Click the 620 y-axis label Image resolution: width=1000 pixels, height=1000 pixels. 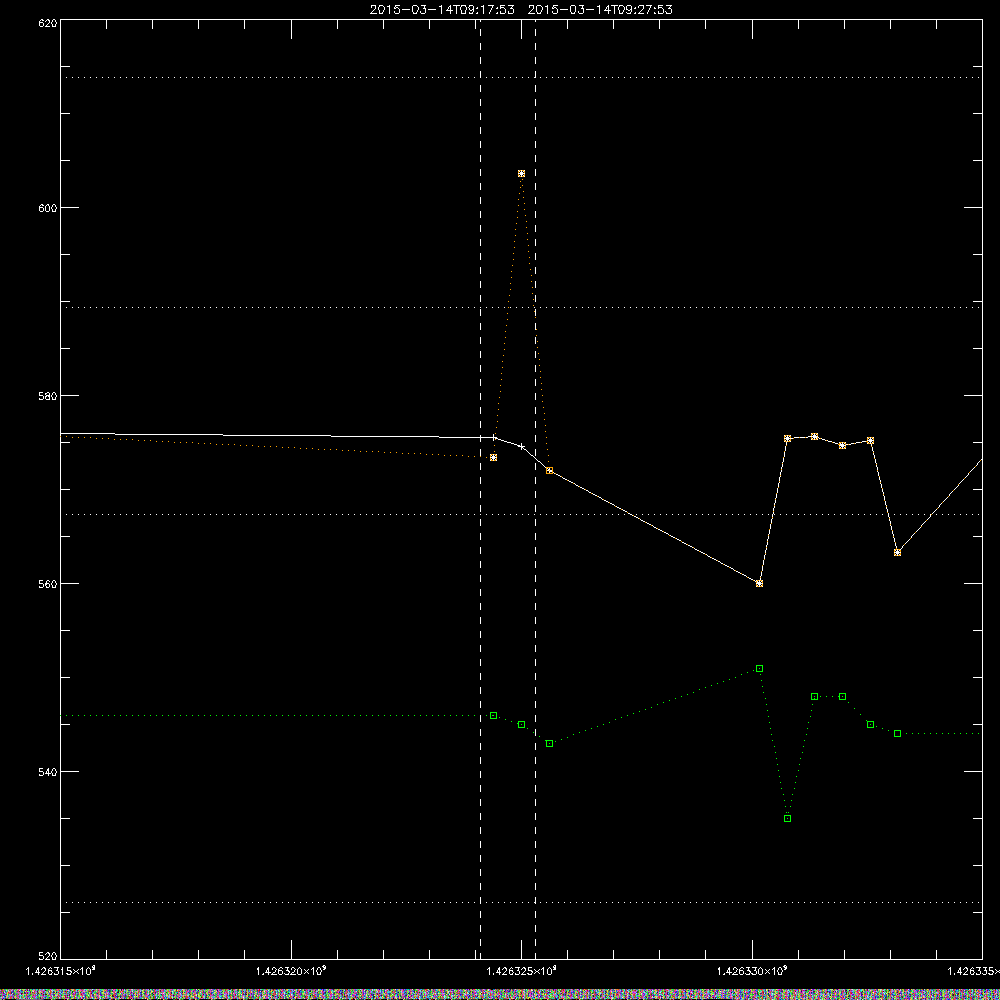48,24
